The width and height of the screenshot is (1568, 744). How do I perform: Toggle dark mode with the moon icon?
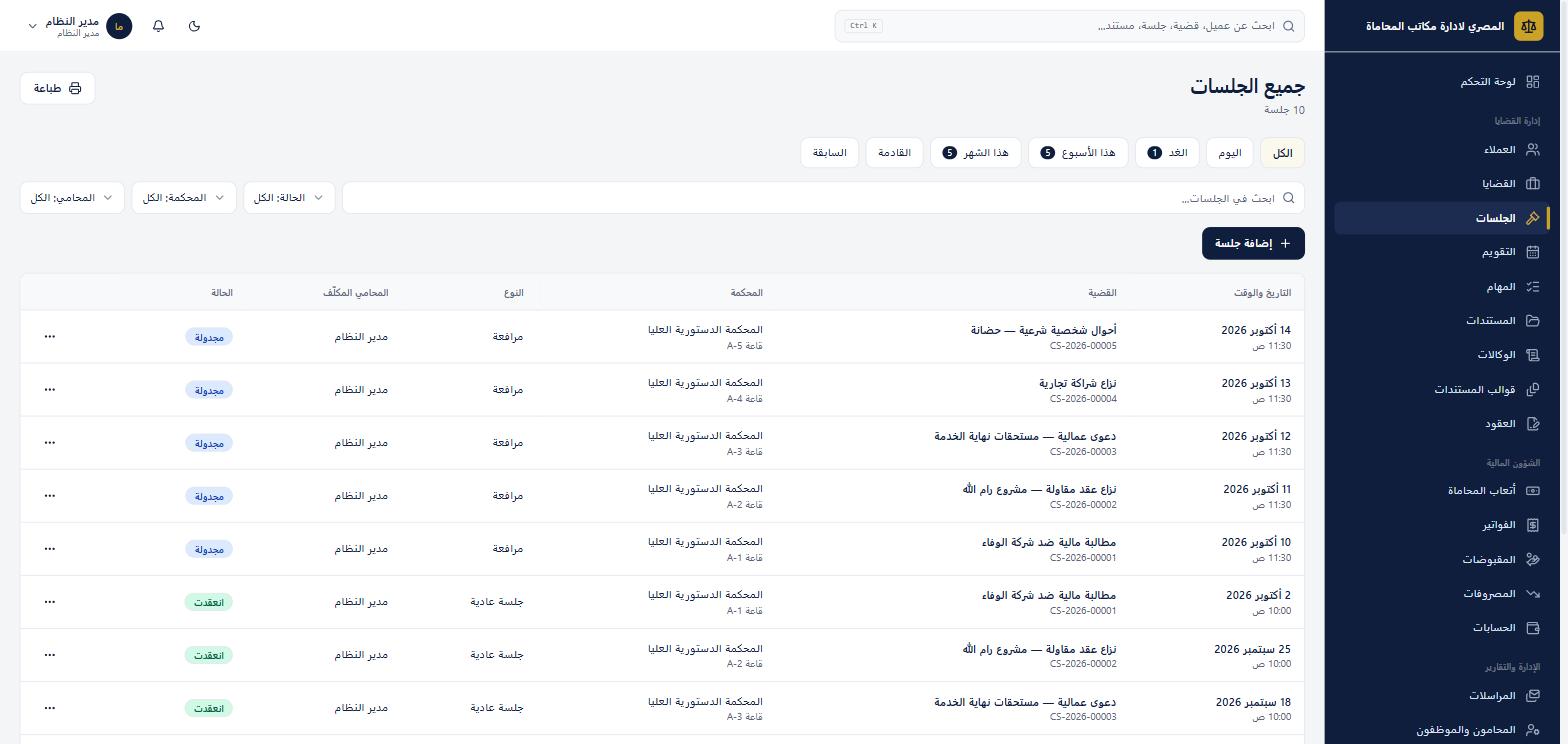click(x=194, y=26)
